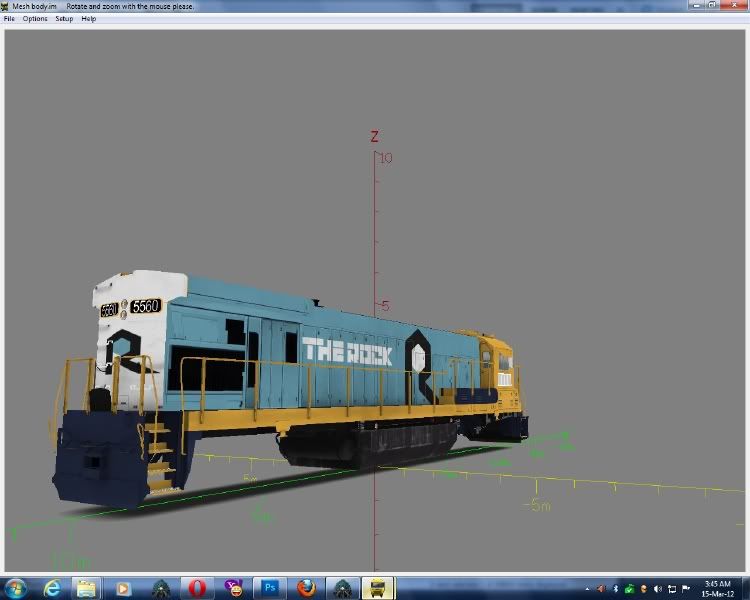Switch to Photoshop on the taskbar

tap(270, 588)
